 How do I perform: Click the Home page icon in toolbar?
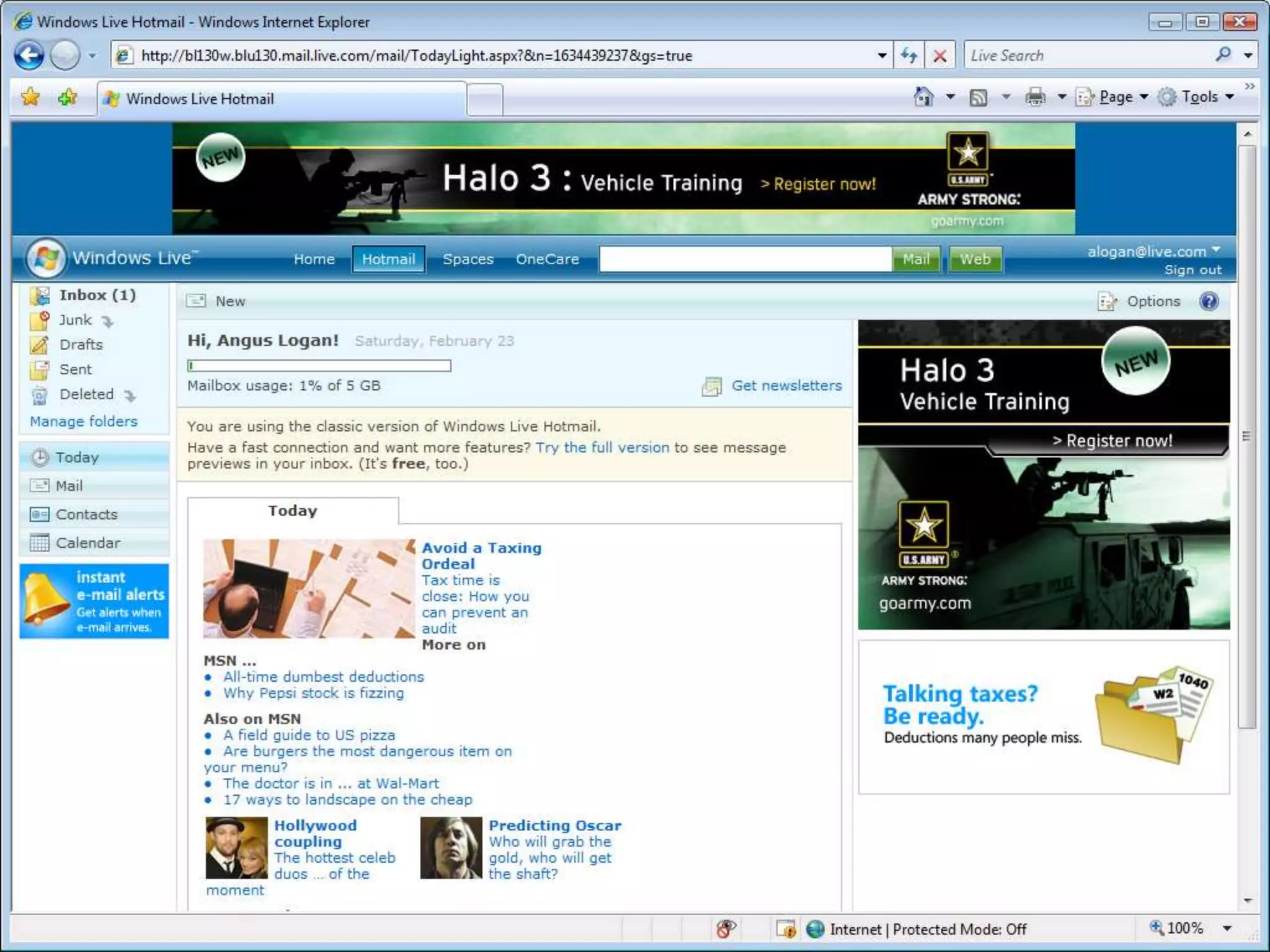click(924, 97)
